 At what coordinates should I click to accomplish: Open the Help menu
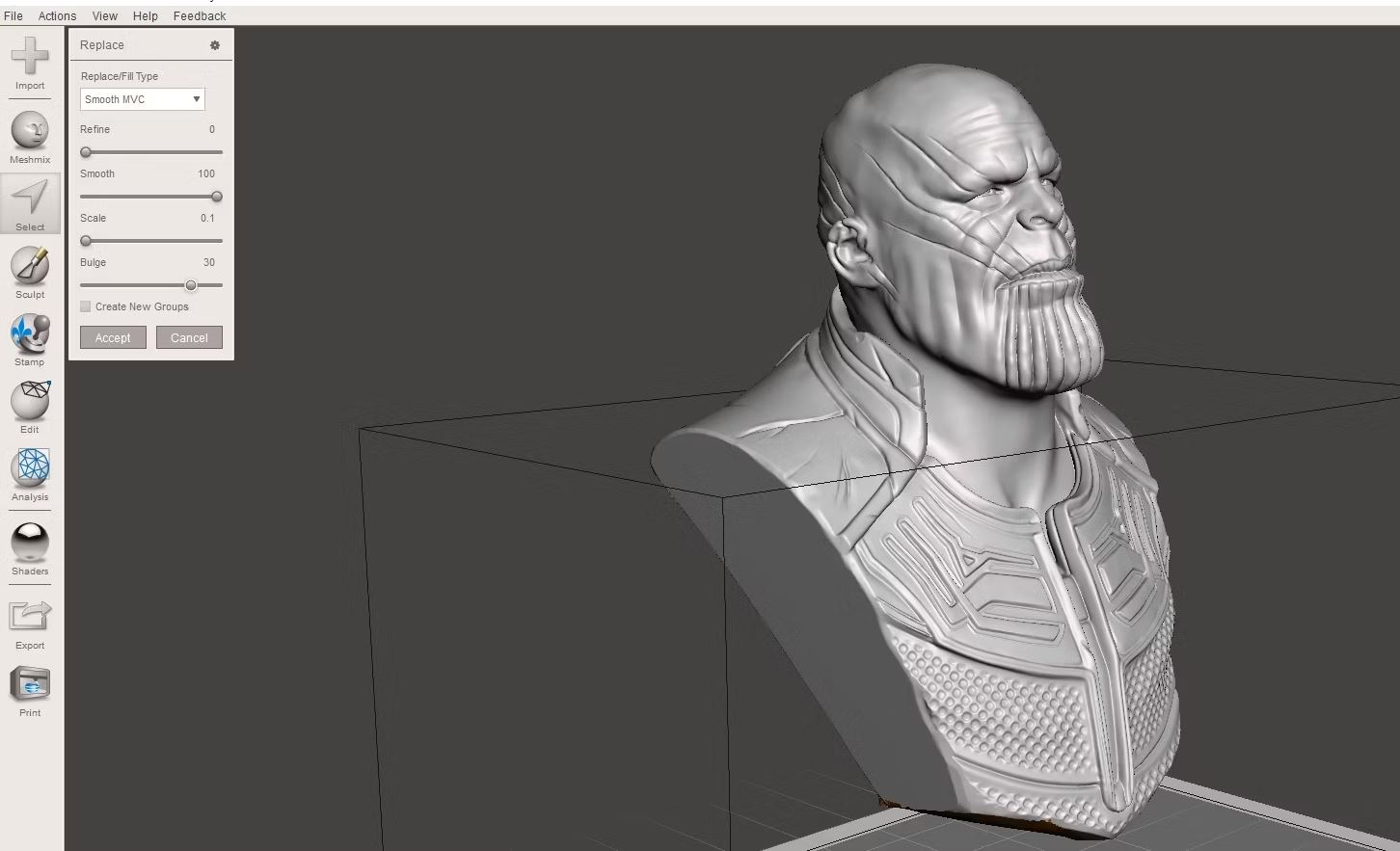tap(146, 16)
